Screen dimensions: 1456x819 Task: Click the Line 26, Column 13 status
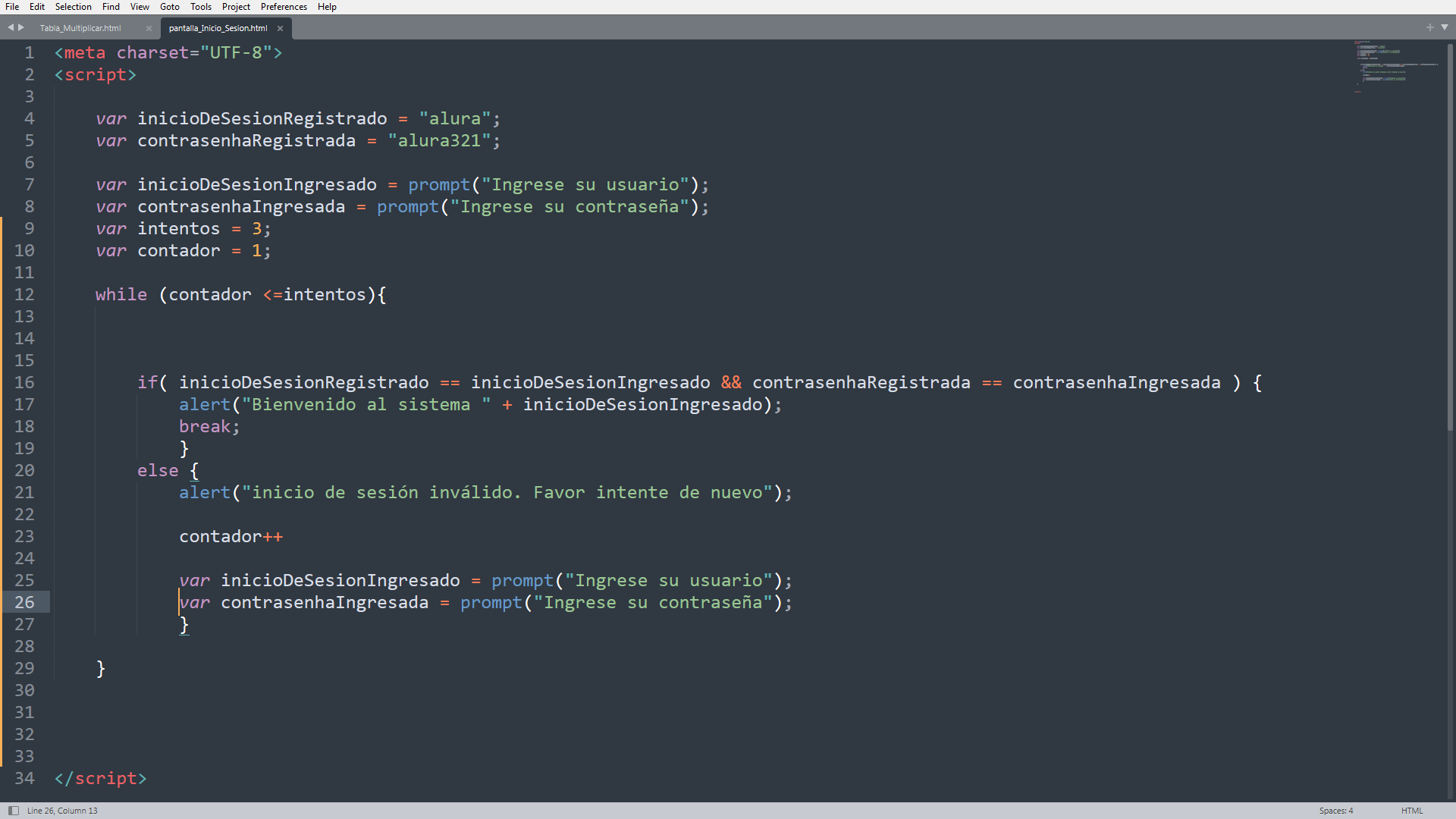(62, 811)
